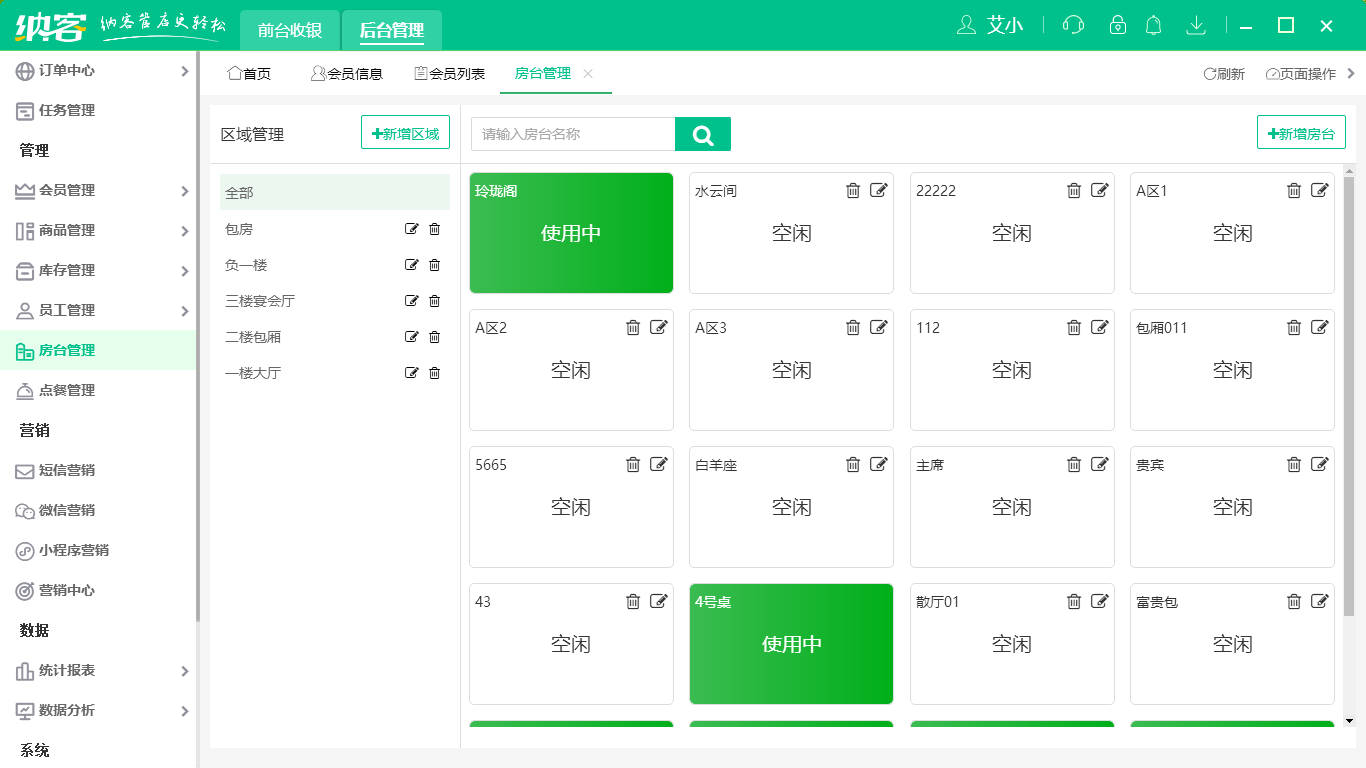This screenshot has width=1366, height=768.
Task: Click the room list vertical scrollbar
Action: click(1349, 400)
